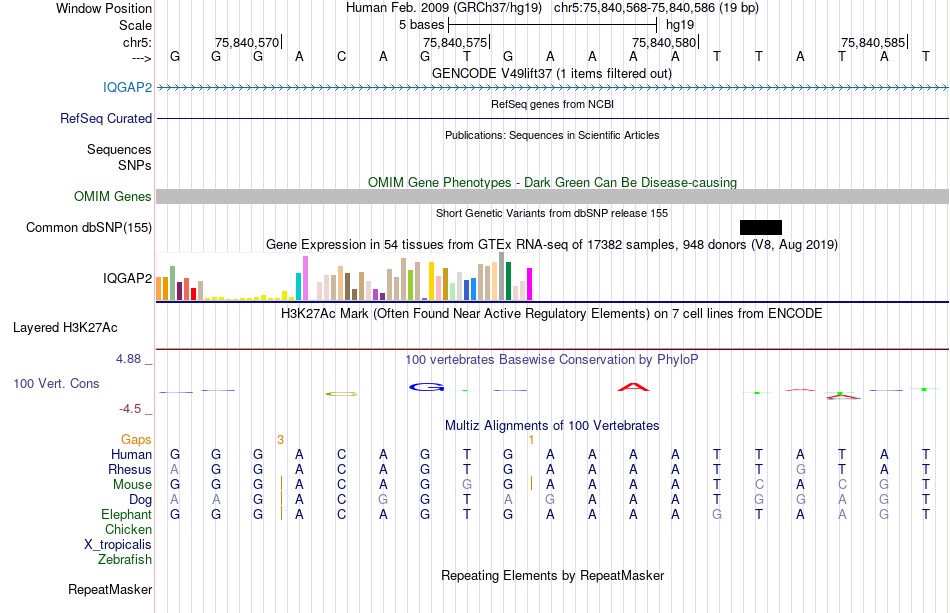Click the tallest gray bar in the GTEx chart
Viewport: 950px width, 613px height.
(502, 276)
